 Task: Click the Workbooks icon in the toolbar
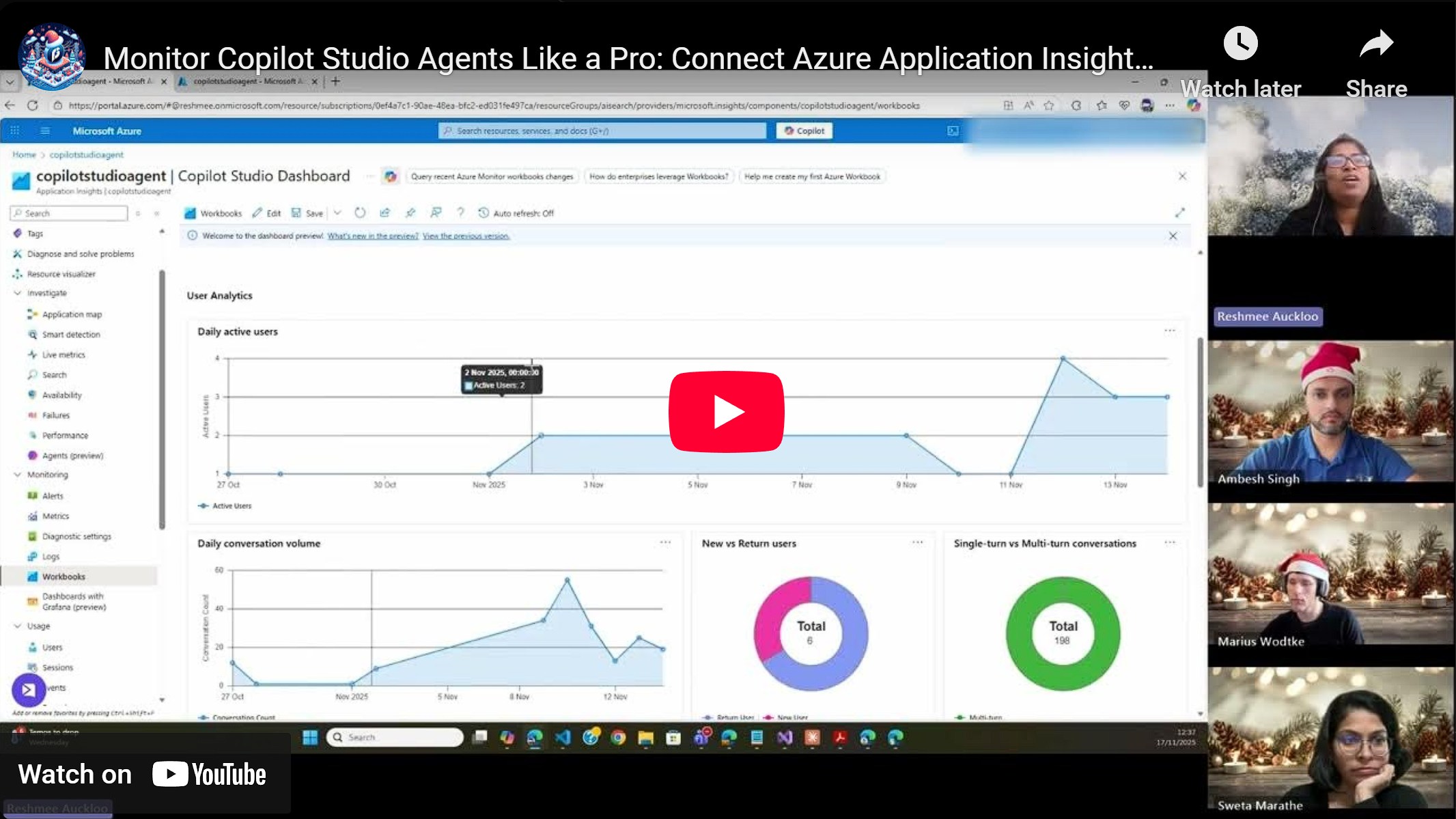click(x=212, y=213)
